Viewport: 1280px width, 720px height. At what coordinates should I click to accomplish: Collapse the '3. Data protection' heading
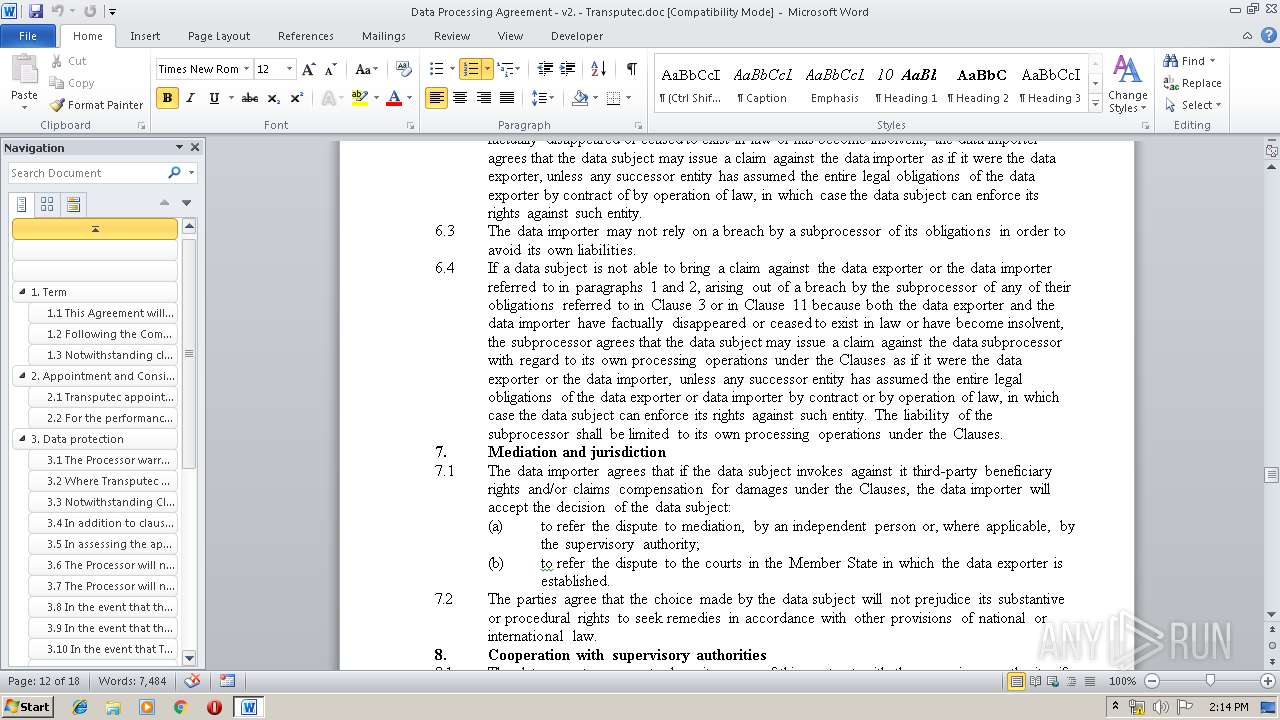[22, 439]
